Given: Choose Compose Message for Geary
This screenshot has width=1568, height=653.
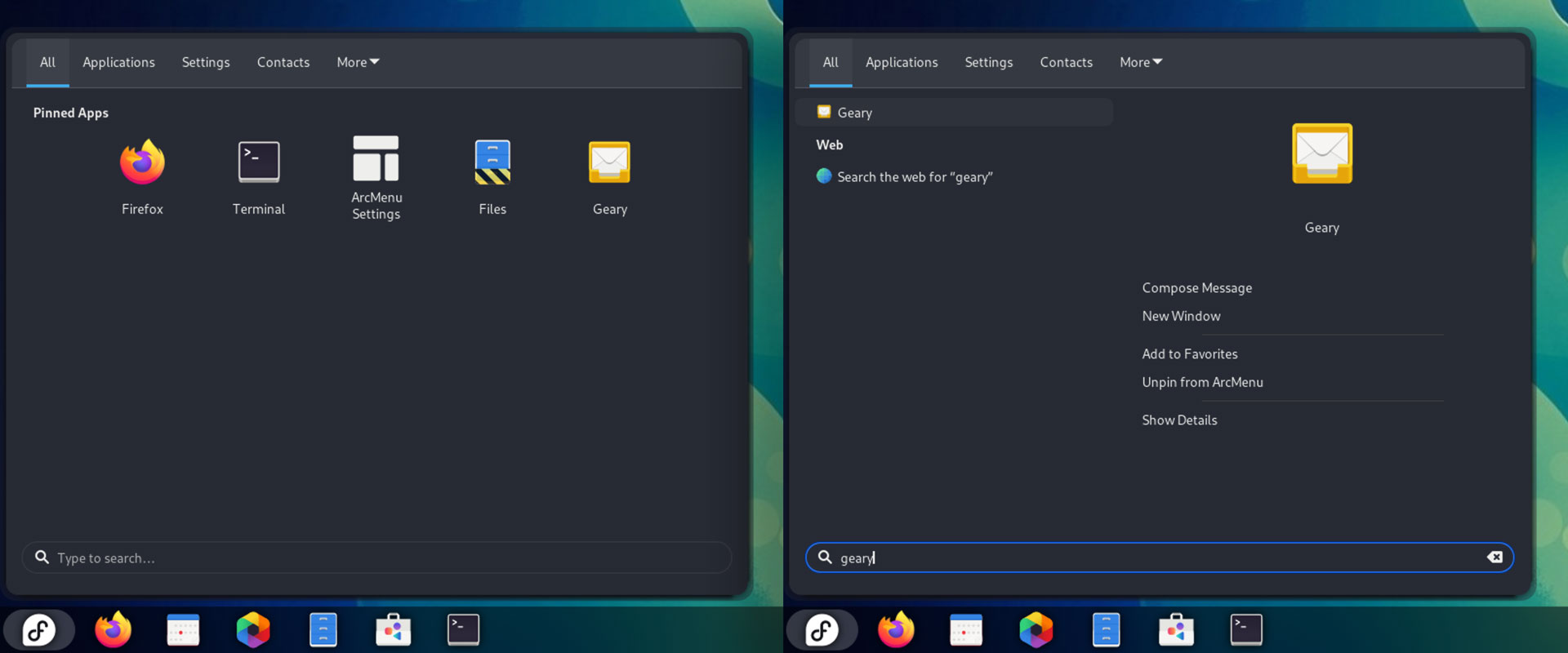Looking at the screenshot, I should 1196,288.
